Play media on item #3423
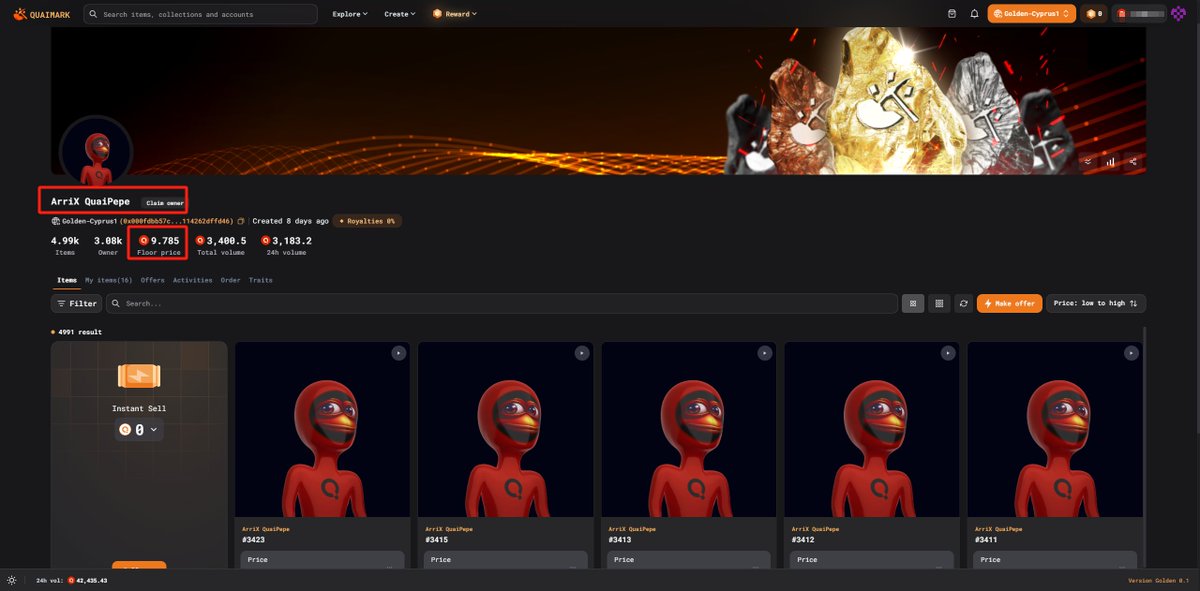The image size is (1200, 591). 398,353
